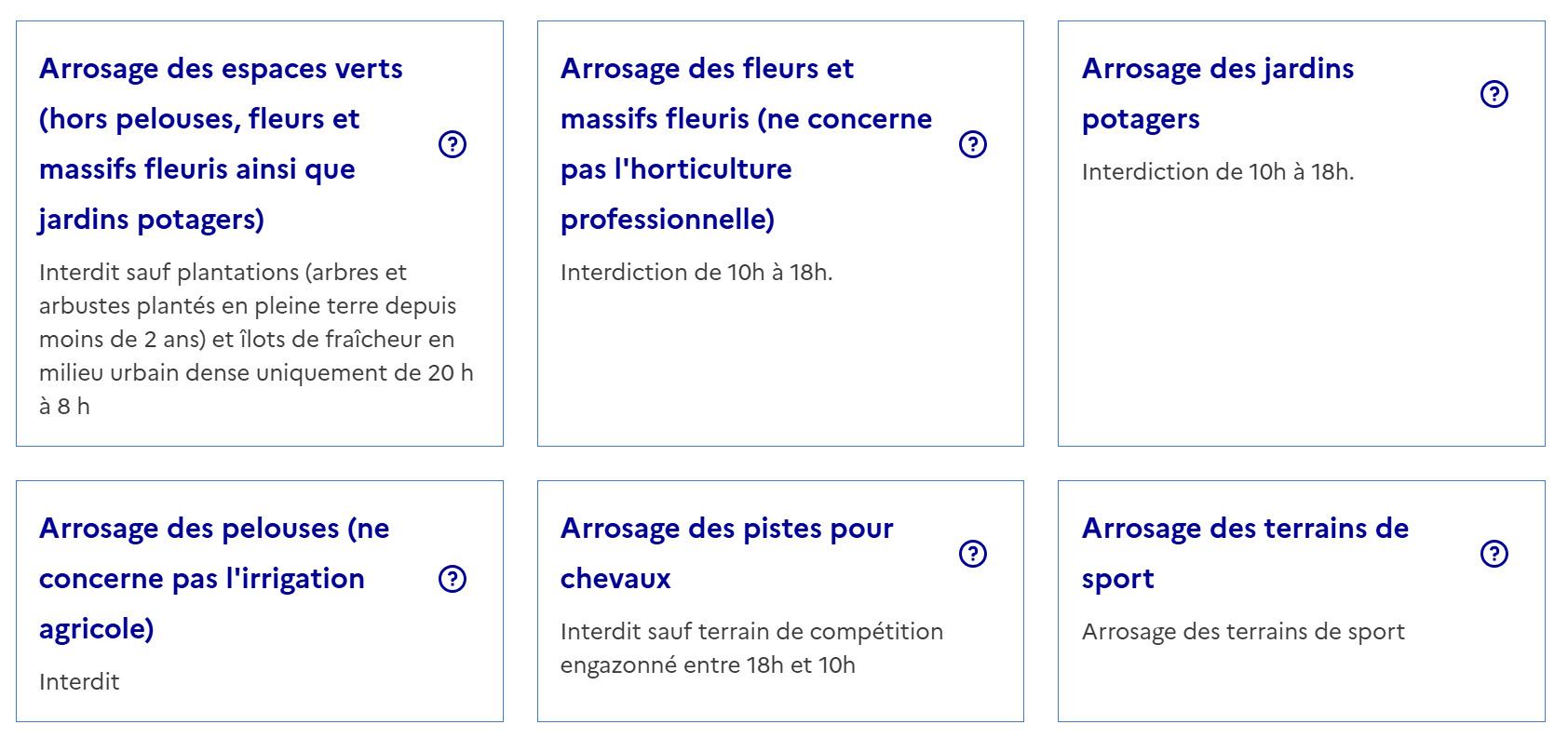Click the Arrosage des pelouses heading

click(214, 579)
